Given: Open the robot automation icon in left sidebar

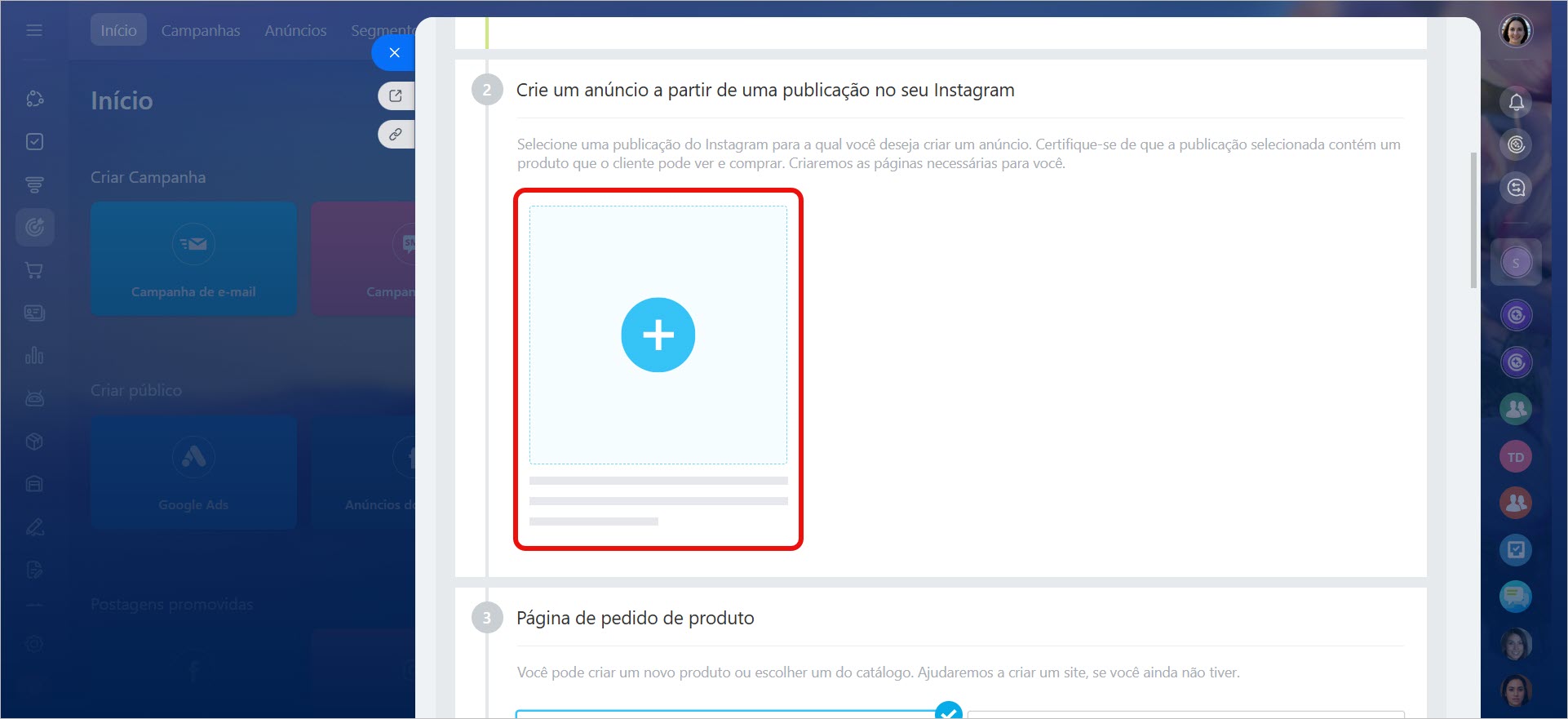Looking at the screenshot, I should pos(34,398).
